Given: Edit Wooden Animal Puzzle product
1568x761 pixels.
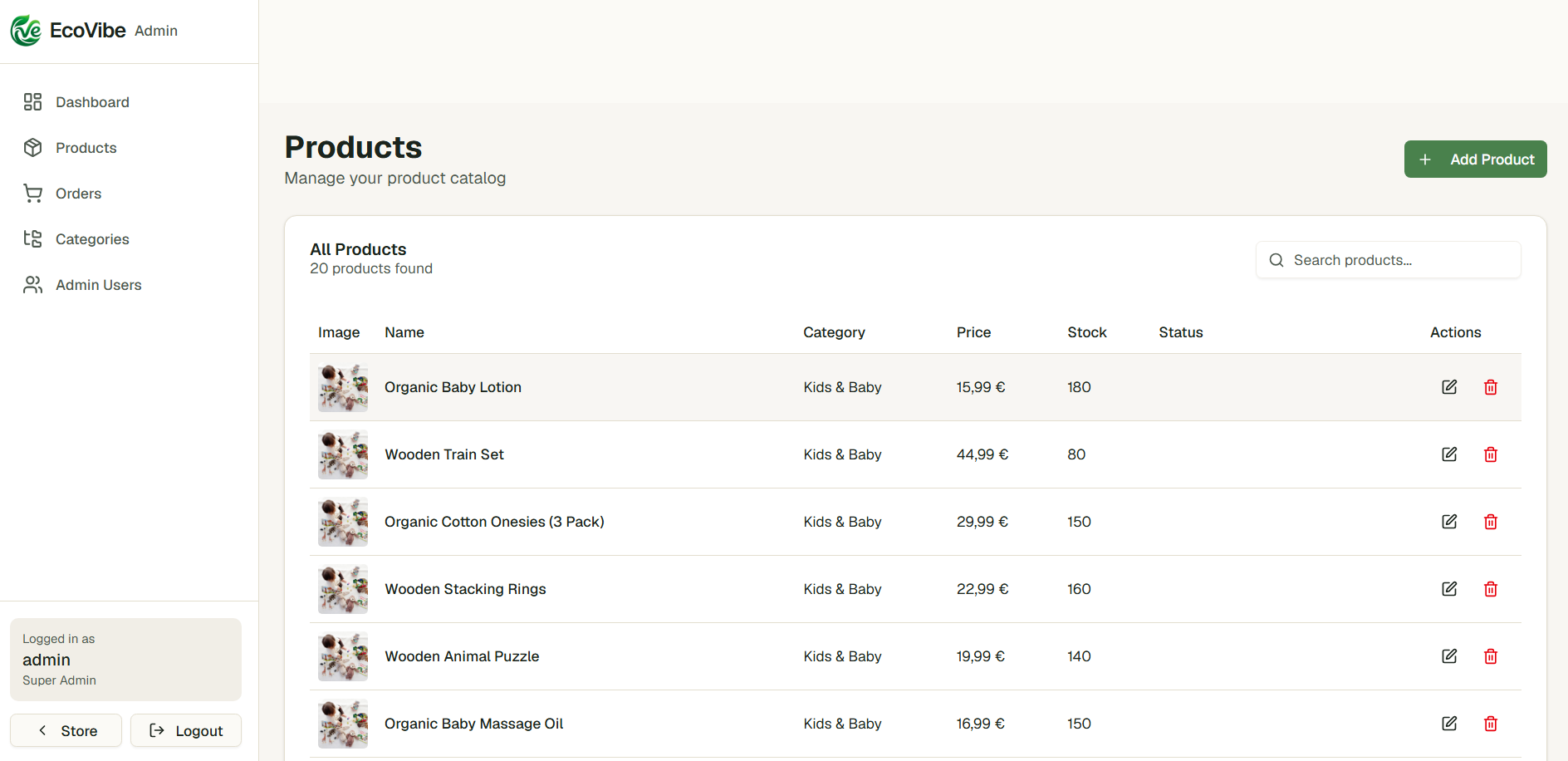Looking at the screenshot, I should click(x=1449, y=656).
